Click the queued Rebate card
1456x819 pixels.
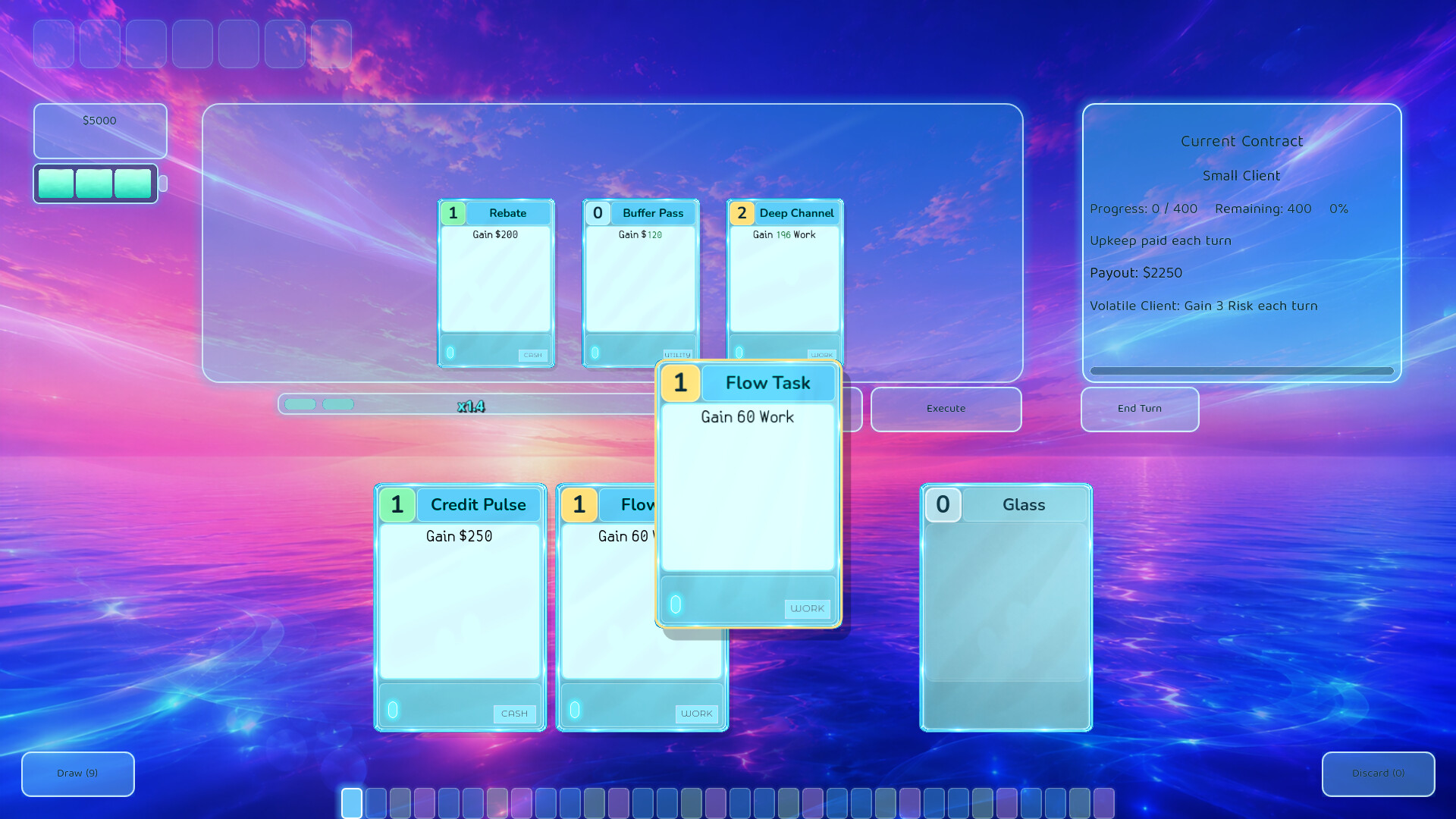(496, 284)
